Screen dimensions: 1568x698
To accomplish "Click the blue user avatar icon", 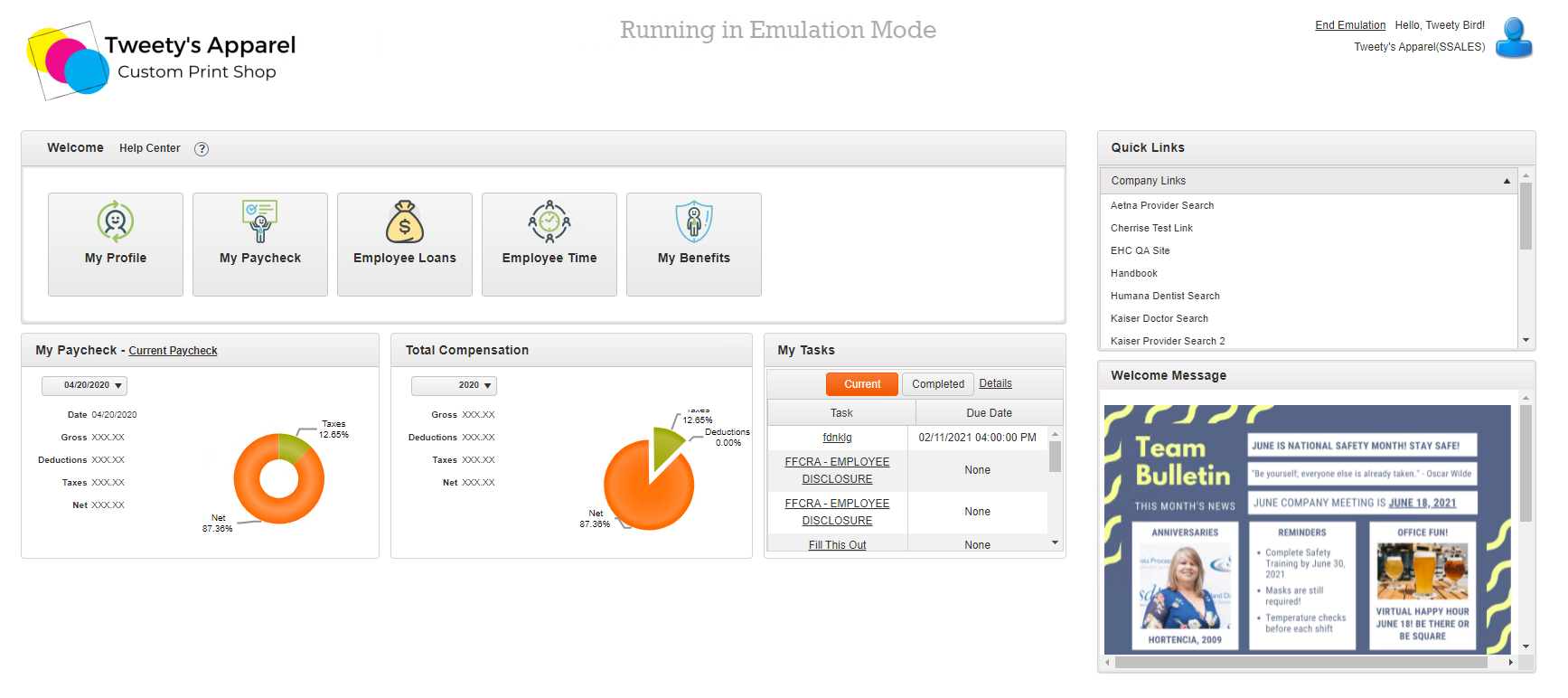I will click(1514, 38).
